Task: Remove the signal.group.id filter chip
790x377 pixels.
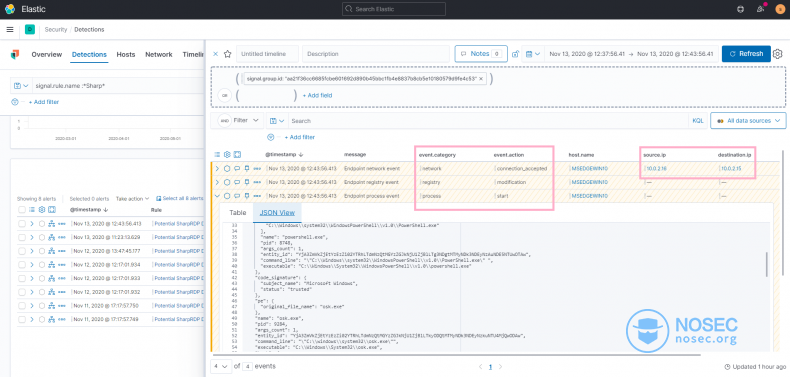Action: point(481,79)
